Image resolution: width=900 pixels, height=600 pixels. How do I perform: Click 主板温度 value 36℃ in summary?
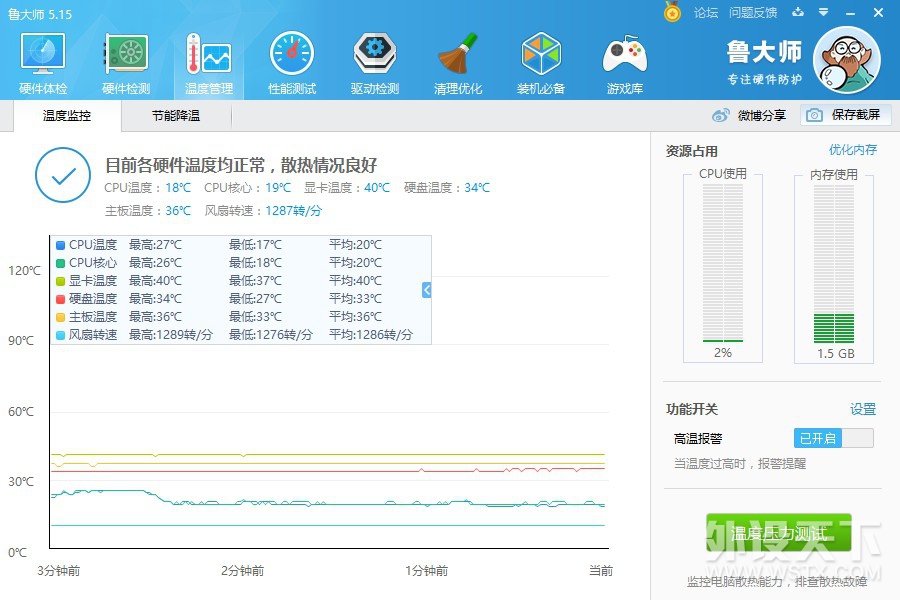point(178,211)
